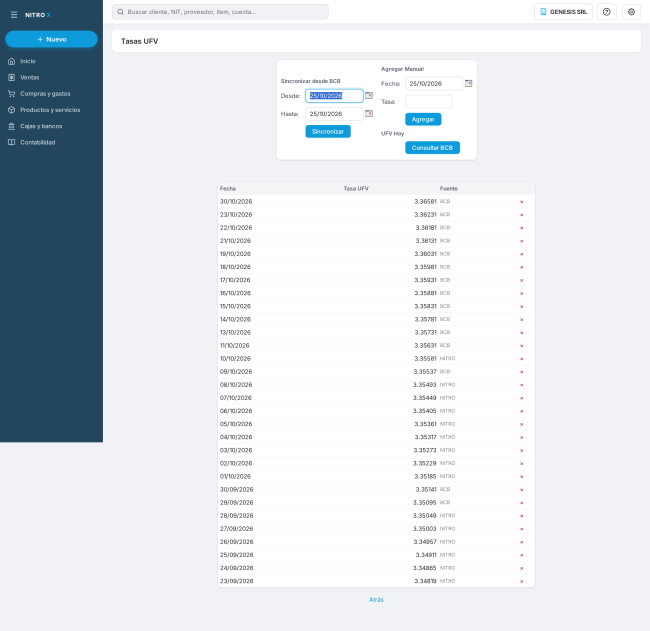Open the settings gear icon
Image resolution: width=650 pixels, height=631 pixels.
pos(631,12)
